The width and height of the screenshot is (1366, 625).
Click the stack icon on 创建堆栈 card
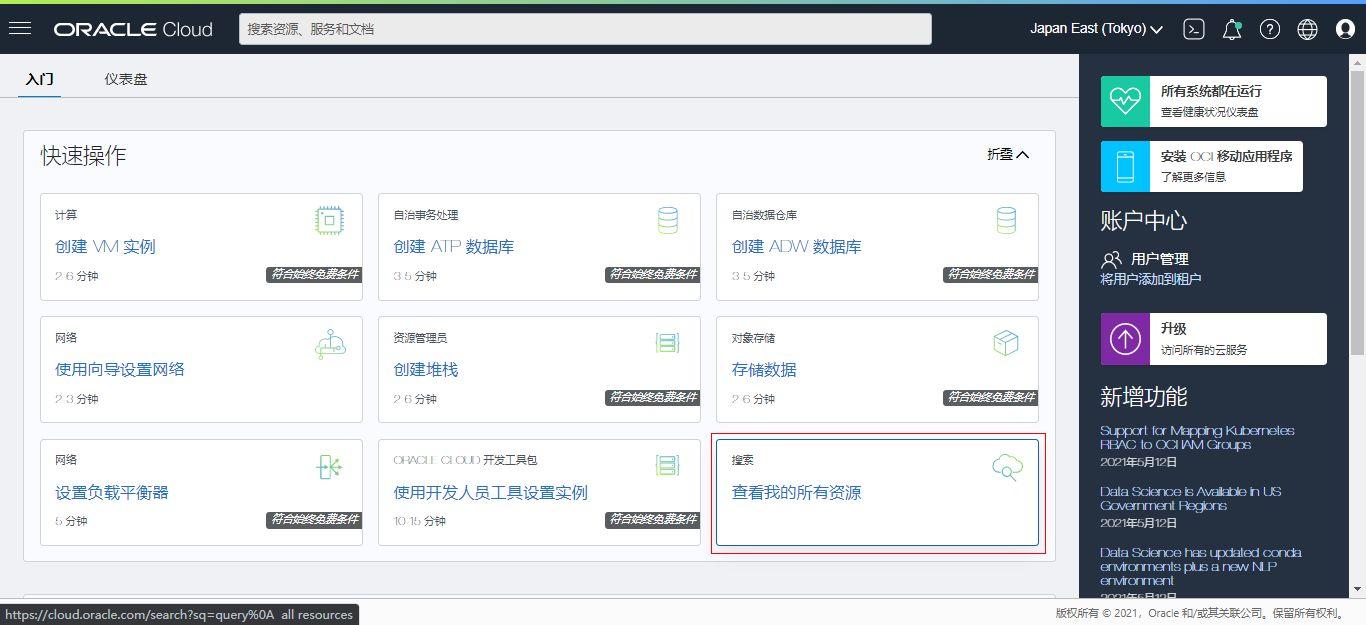tap(667, 343)
